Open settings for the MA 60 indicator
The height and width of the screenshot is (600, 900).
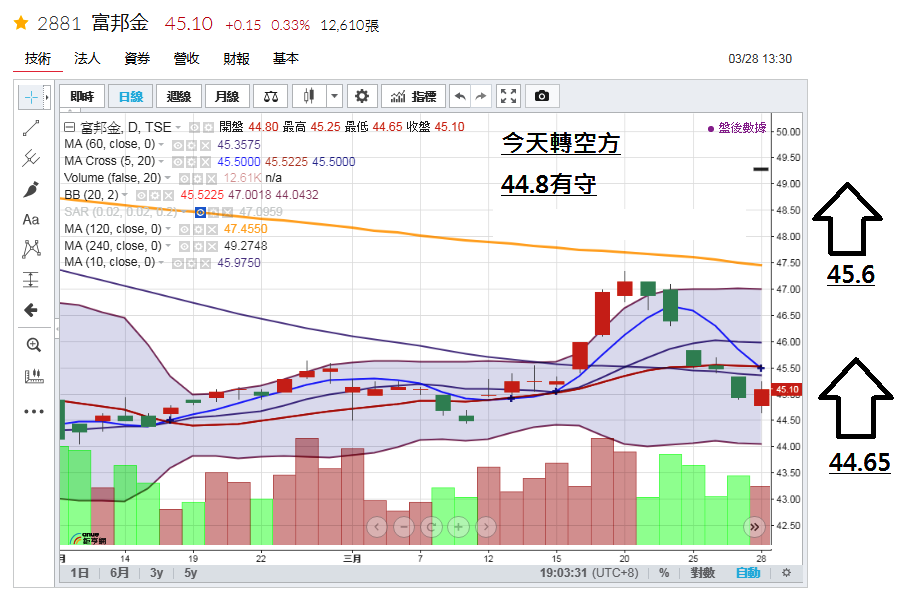(x=192, y=145)
